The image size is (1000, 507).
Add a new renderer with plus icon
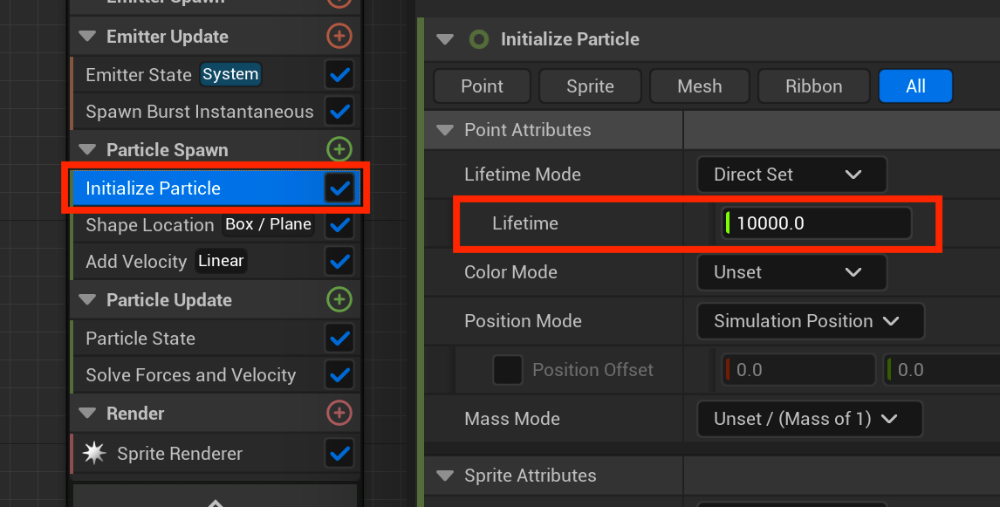click(340, 413)
